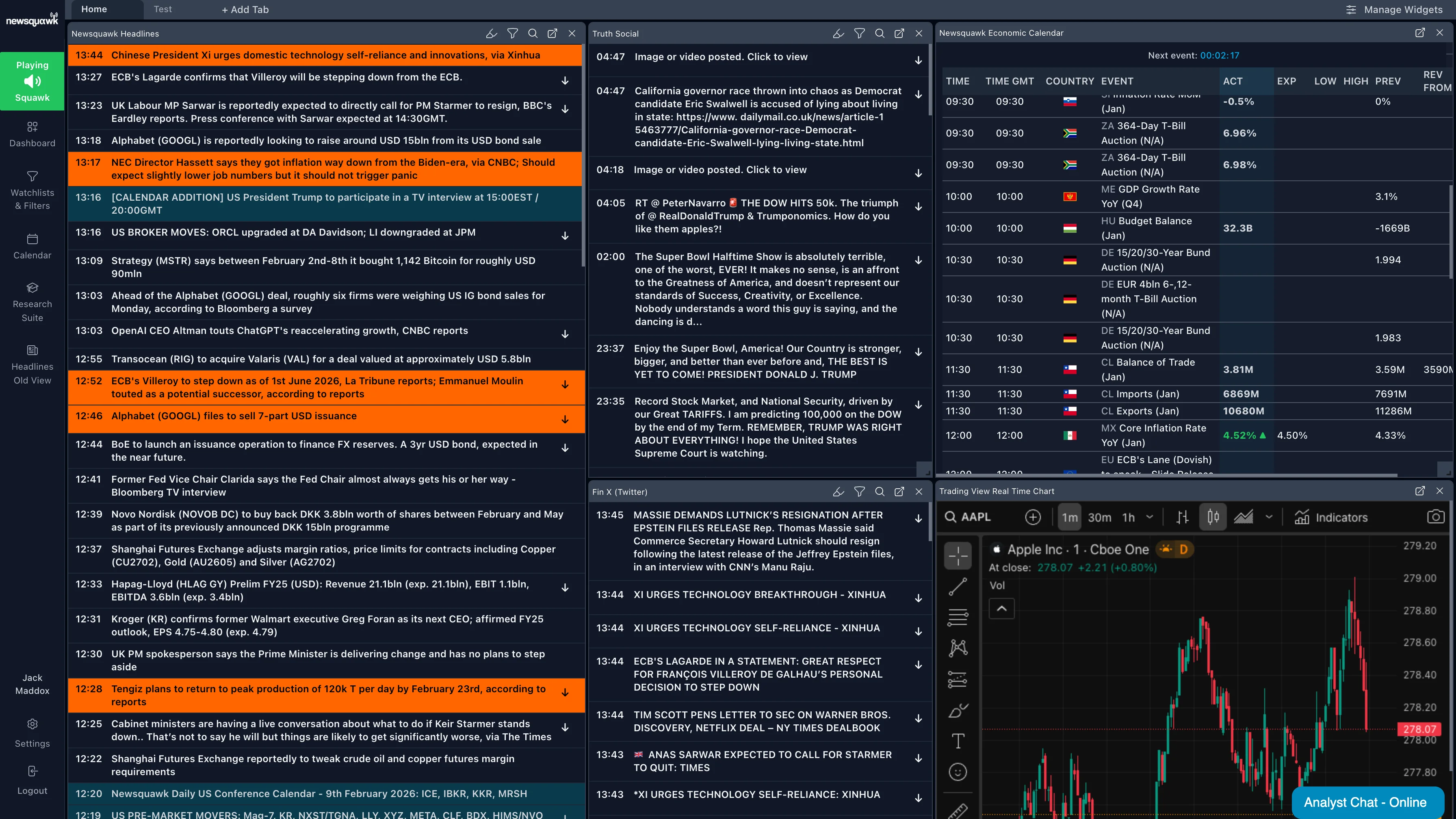Select the text annotation tool on the chart
The image size is (1456, 819).
tap(958, 741)
